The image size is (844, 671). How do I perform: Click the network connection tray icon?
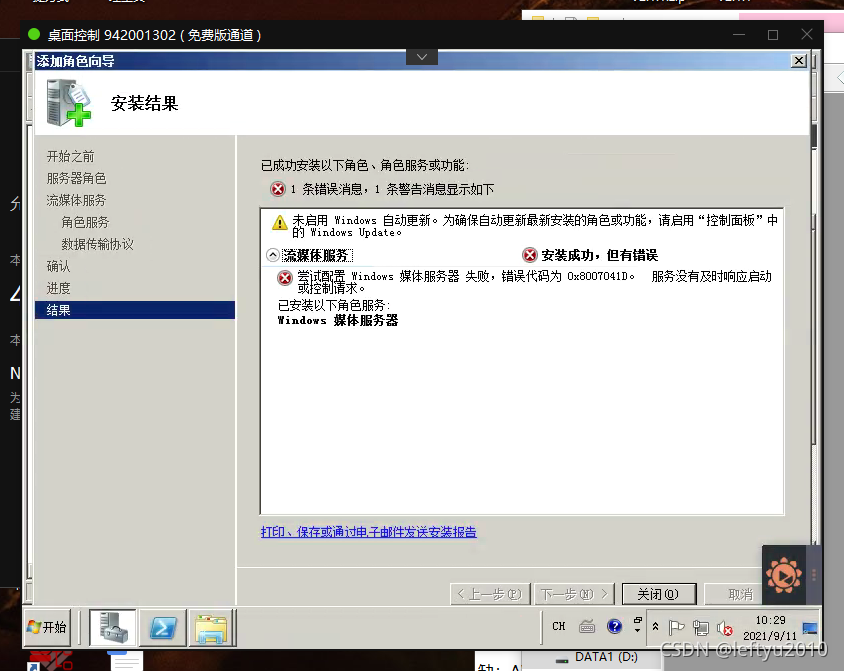pos(700,627)
